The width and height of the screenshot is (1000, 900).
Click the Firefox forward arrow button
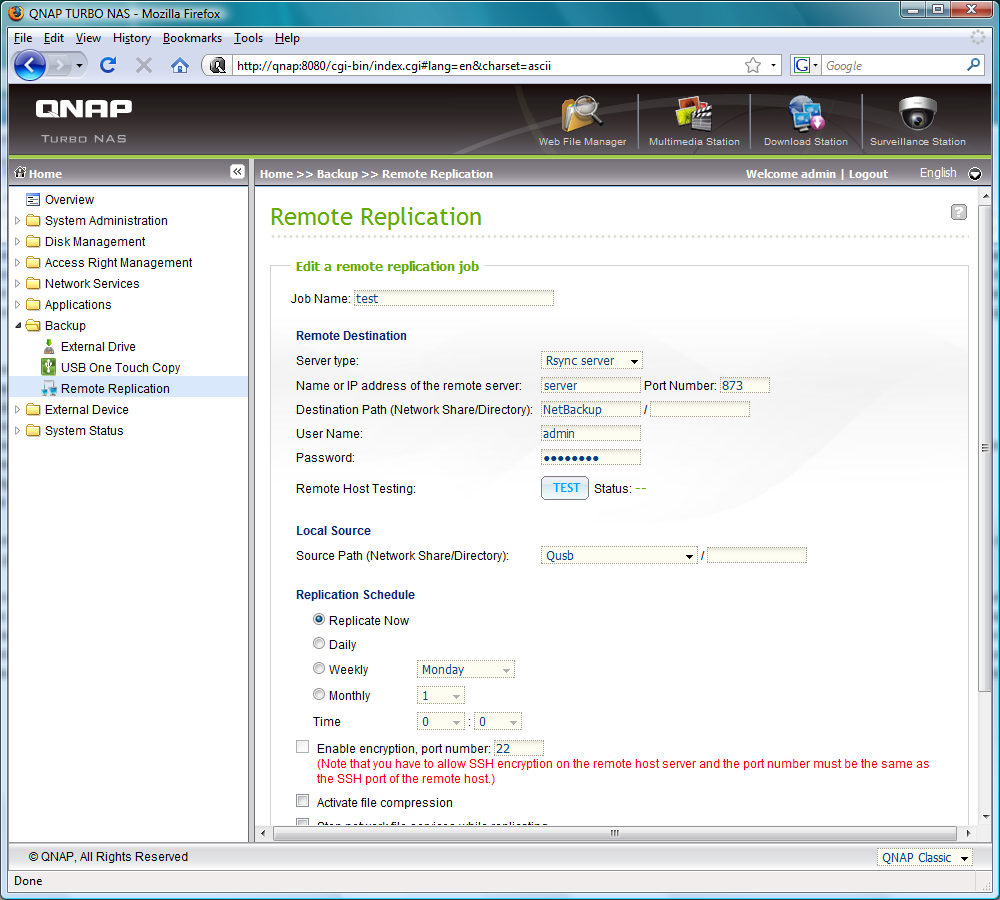(x=61, y=65)
